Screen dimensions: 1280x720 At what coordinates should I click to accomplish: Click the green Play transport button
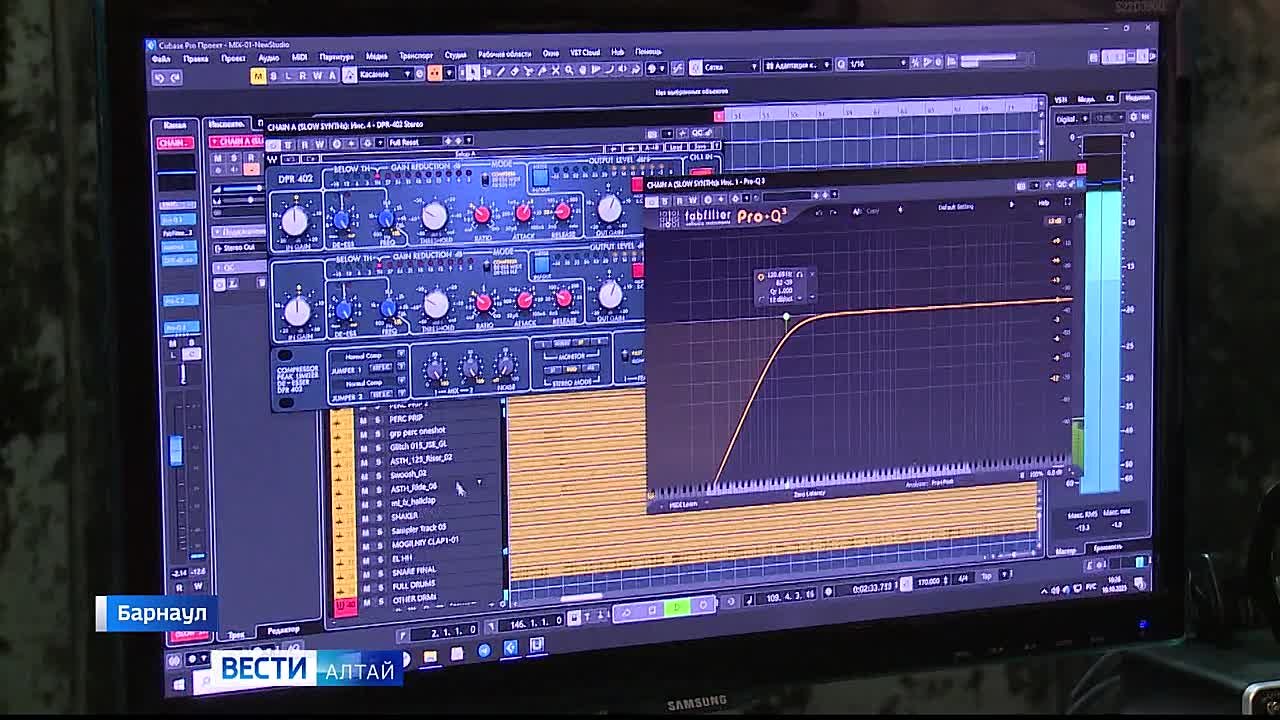tap(677, 606)
